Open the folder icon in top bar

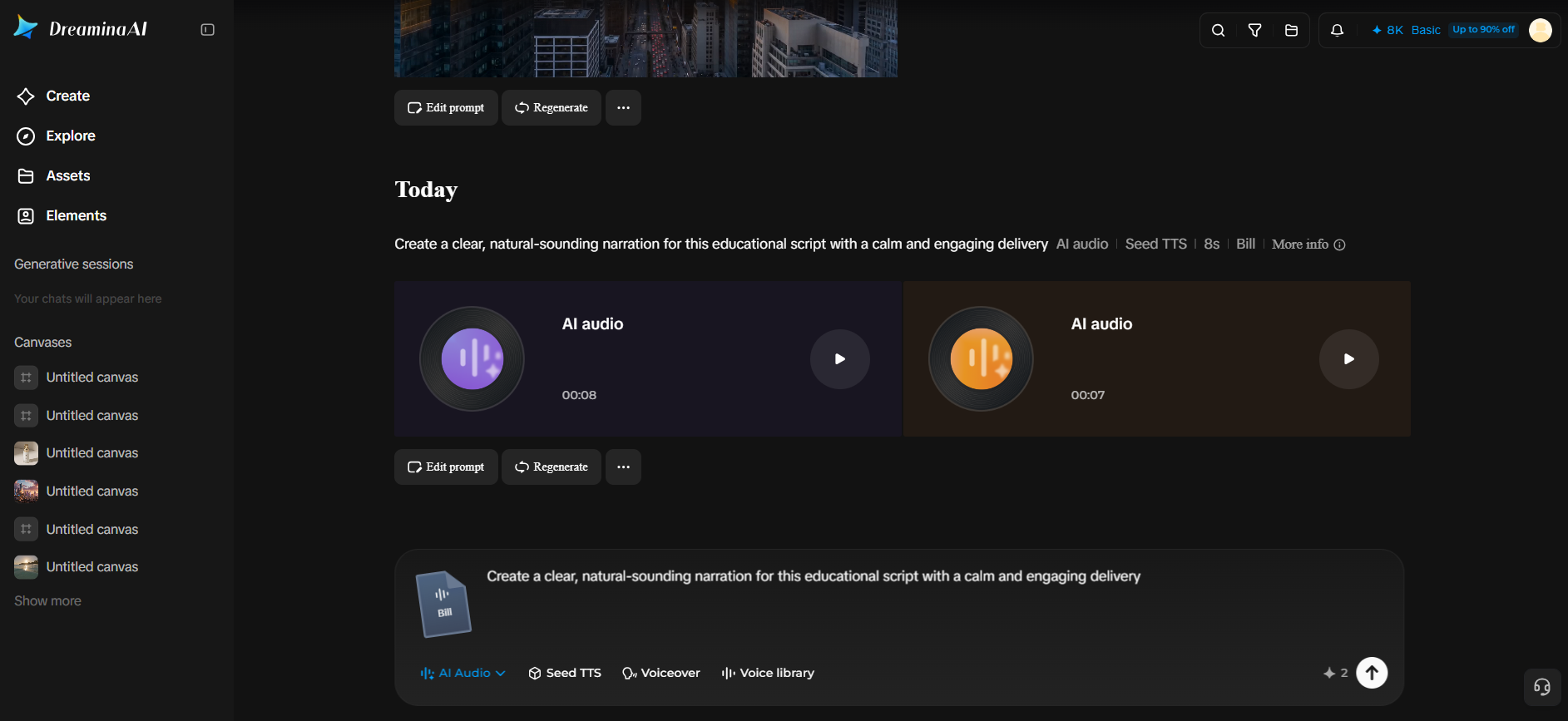[x=1291, y=31]
